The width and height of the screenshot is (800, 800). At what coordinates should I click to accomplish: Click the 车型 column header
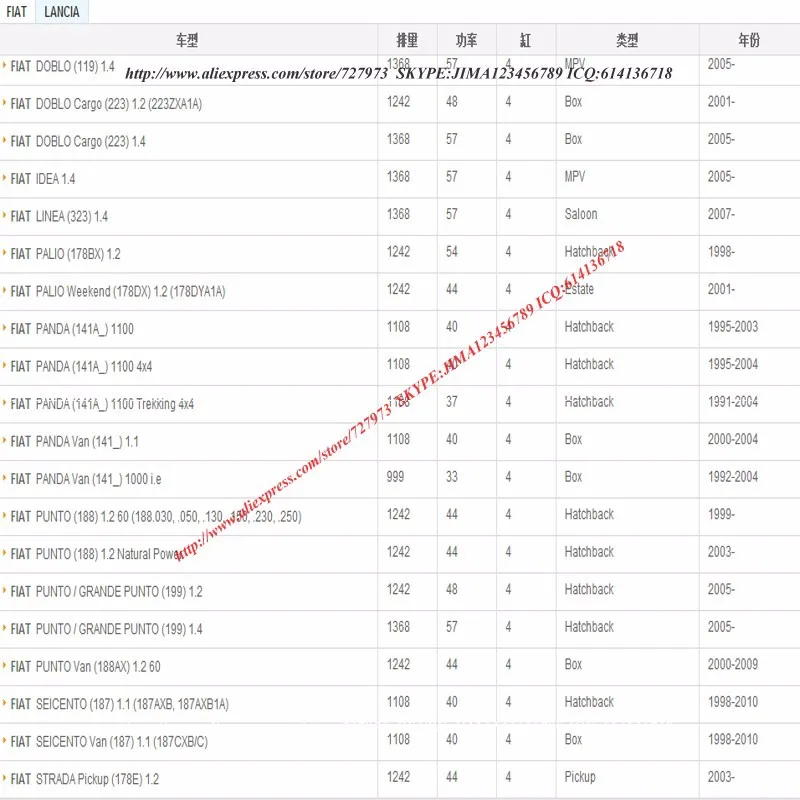pyautogui.click(x=187, y=40)
